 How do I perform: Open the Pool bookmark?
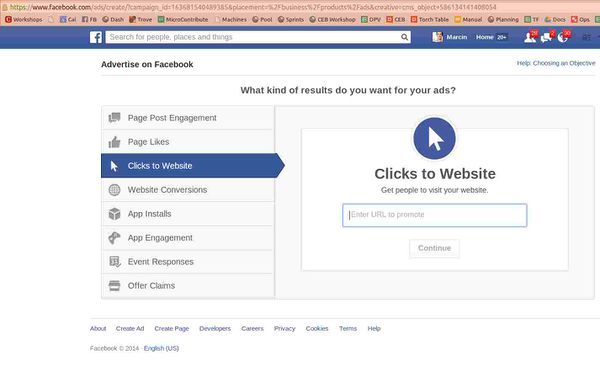click(x=262, y=19)
